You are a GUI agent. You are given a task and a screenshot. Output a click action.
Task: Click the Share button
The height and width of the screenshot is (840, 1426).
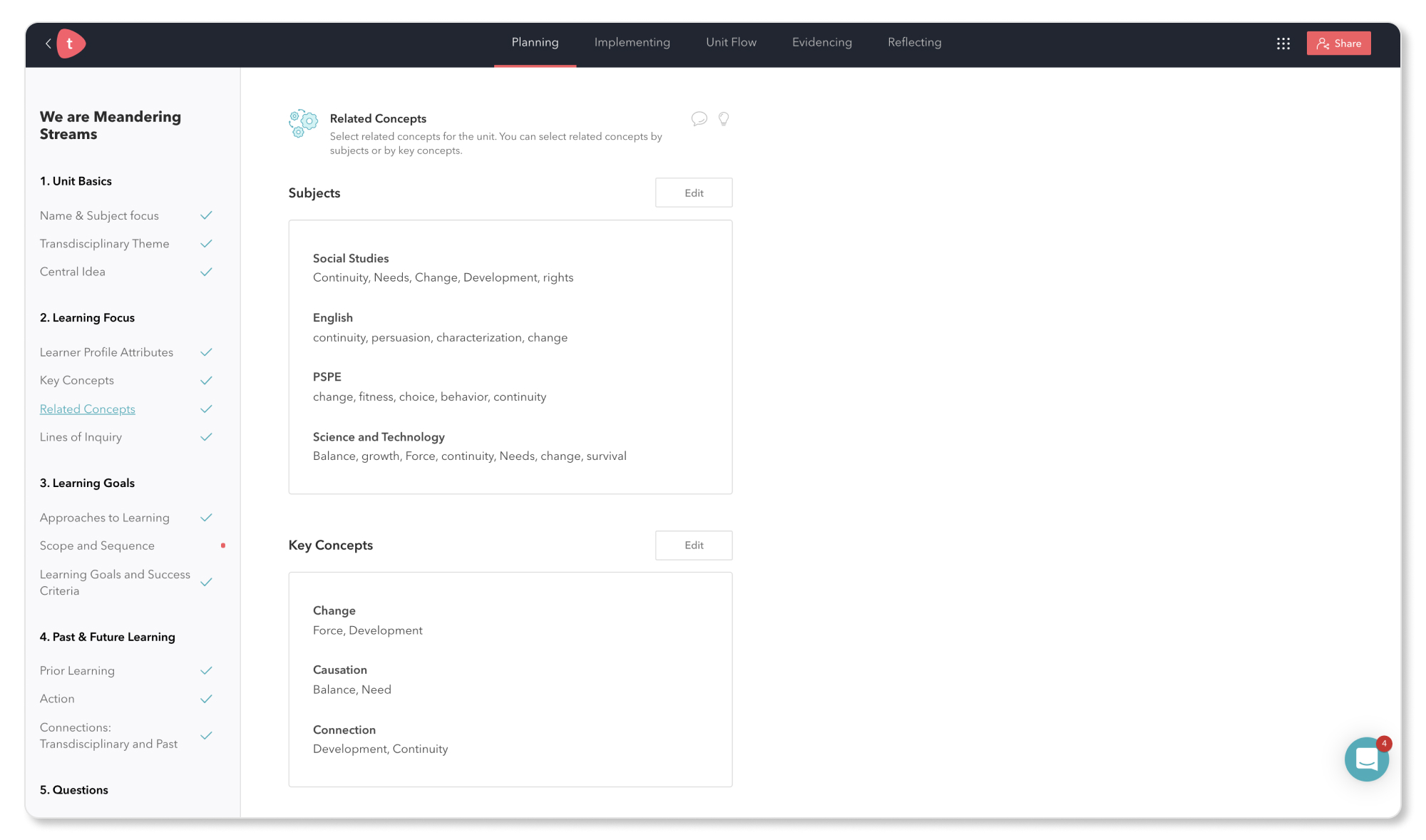click(x=1338, y=43)
